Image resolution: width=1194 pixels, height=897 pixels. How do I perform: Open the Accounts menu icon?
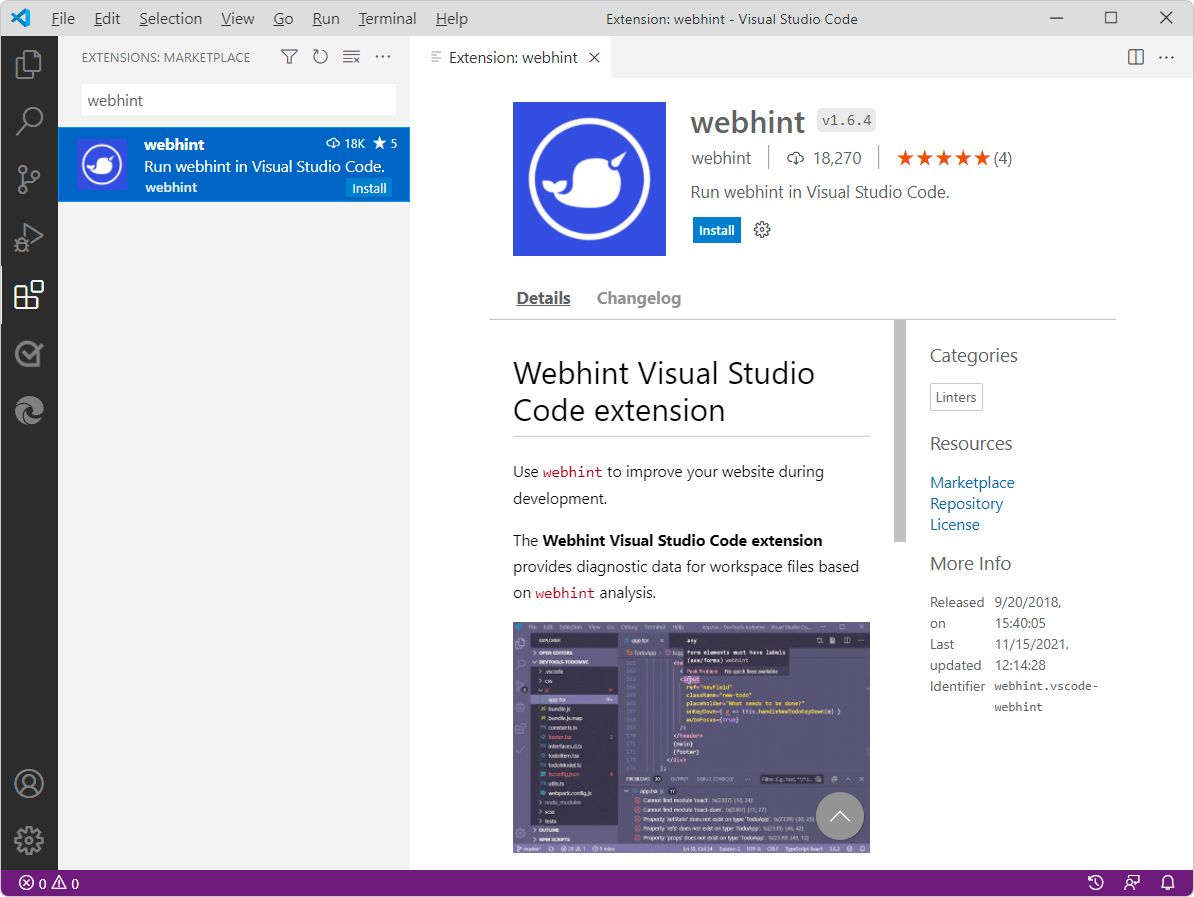tap(29, 784)
